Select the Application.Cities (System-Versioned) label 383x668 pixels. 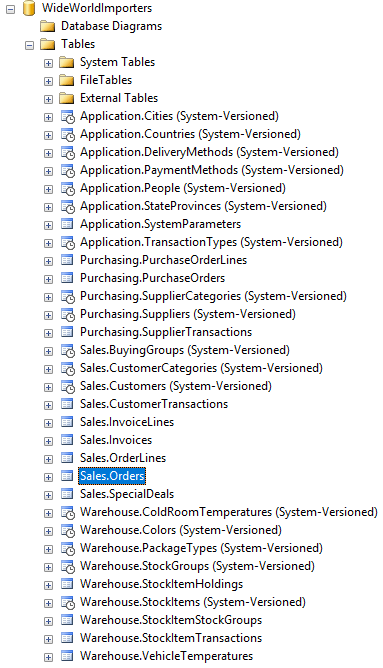[x=179, y=116]
